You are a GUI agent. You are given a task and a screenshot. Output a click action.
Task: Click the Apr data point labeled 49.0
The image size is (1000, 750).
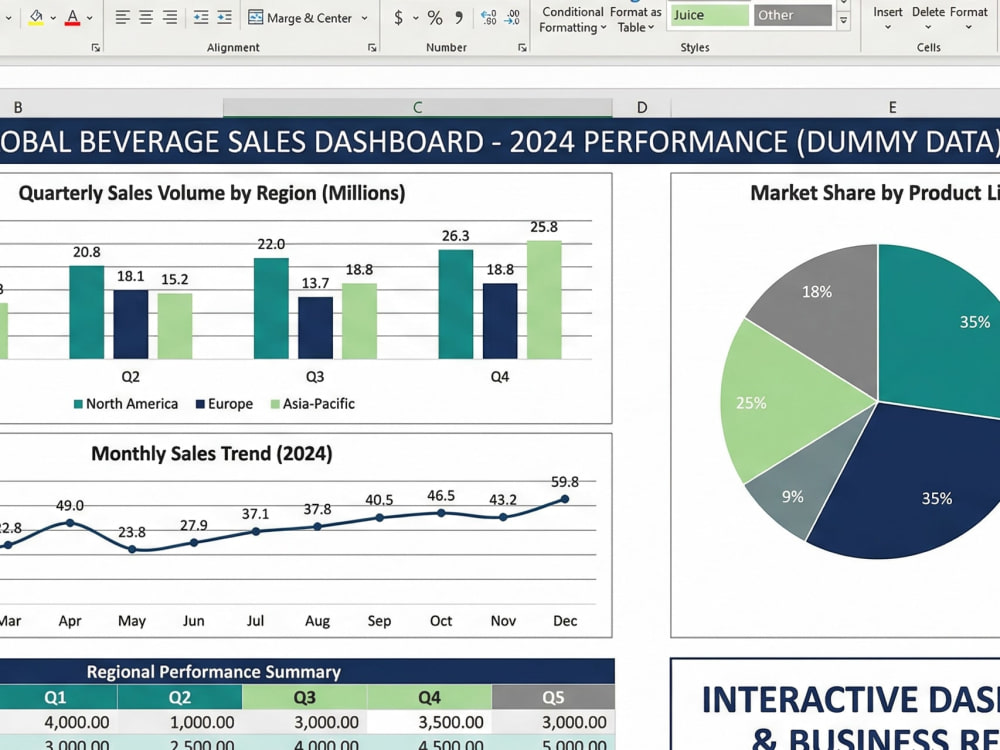coord(70,522)
